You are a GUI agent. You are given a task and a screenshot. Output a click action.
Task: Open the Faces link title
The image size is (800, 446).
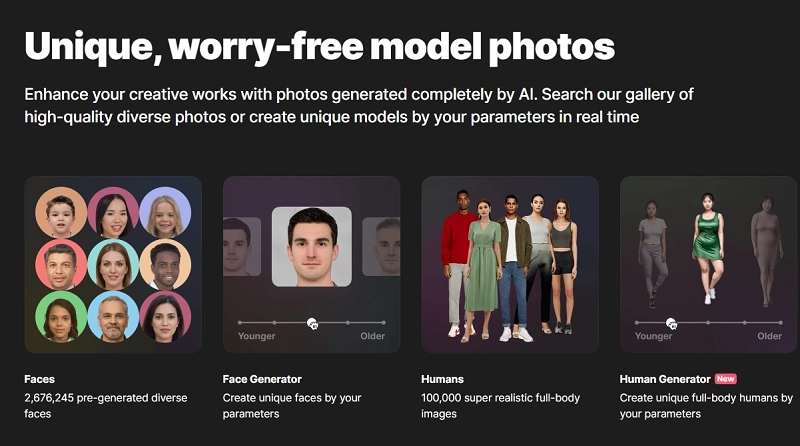pyautogui.click(x=39, y=379)
